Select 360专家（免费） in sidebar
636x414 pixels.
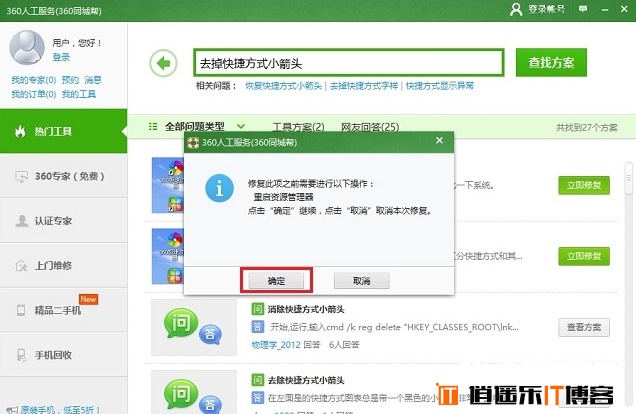[x=63, y=176]
